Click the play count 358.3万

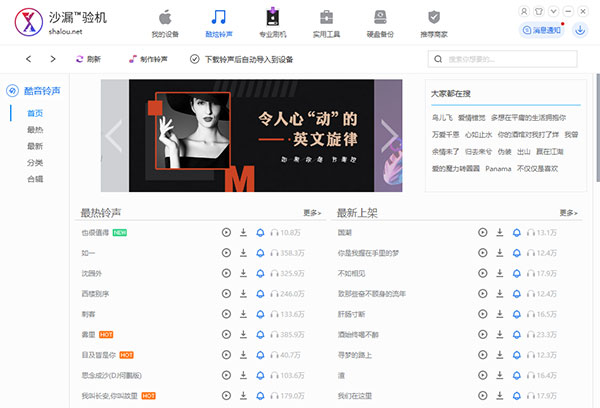(292, 253)
